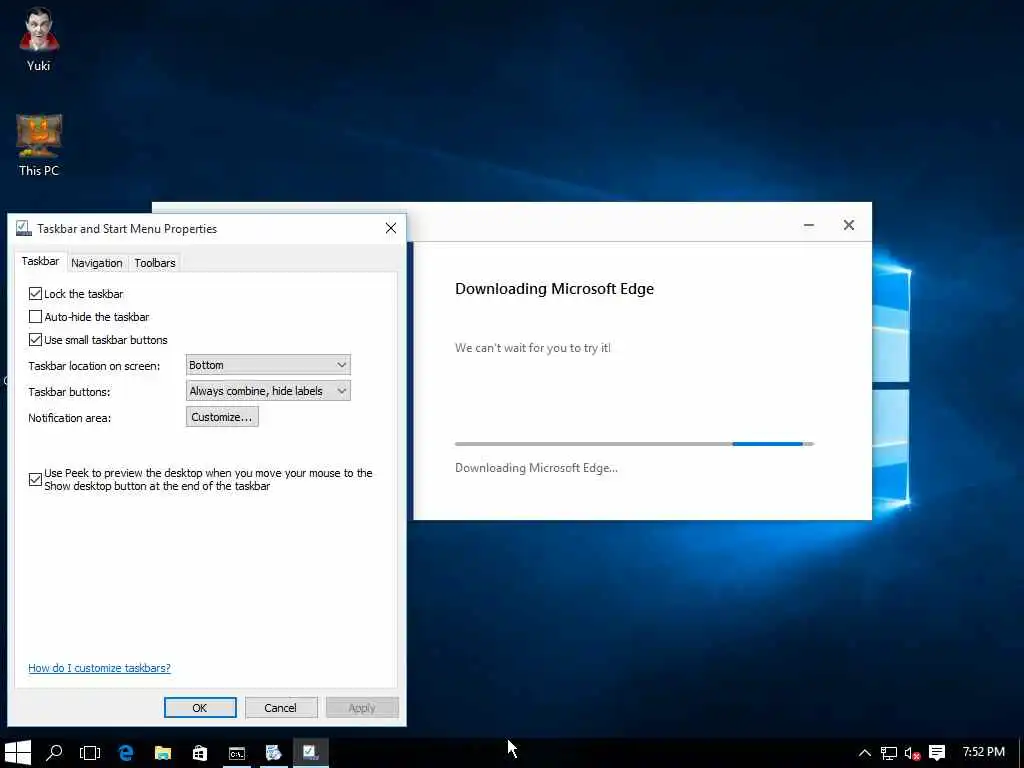Click the 'We can't wait for you' text
Image resolution: width=1024 pixels, height=768 pixels.
point(533,348)
